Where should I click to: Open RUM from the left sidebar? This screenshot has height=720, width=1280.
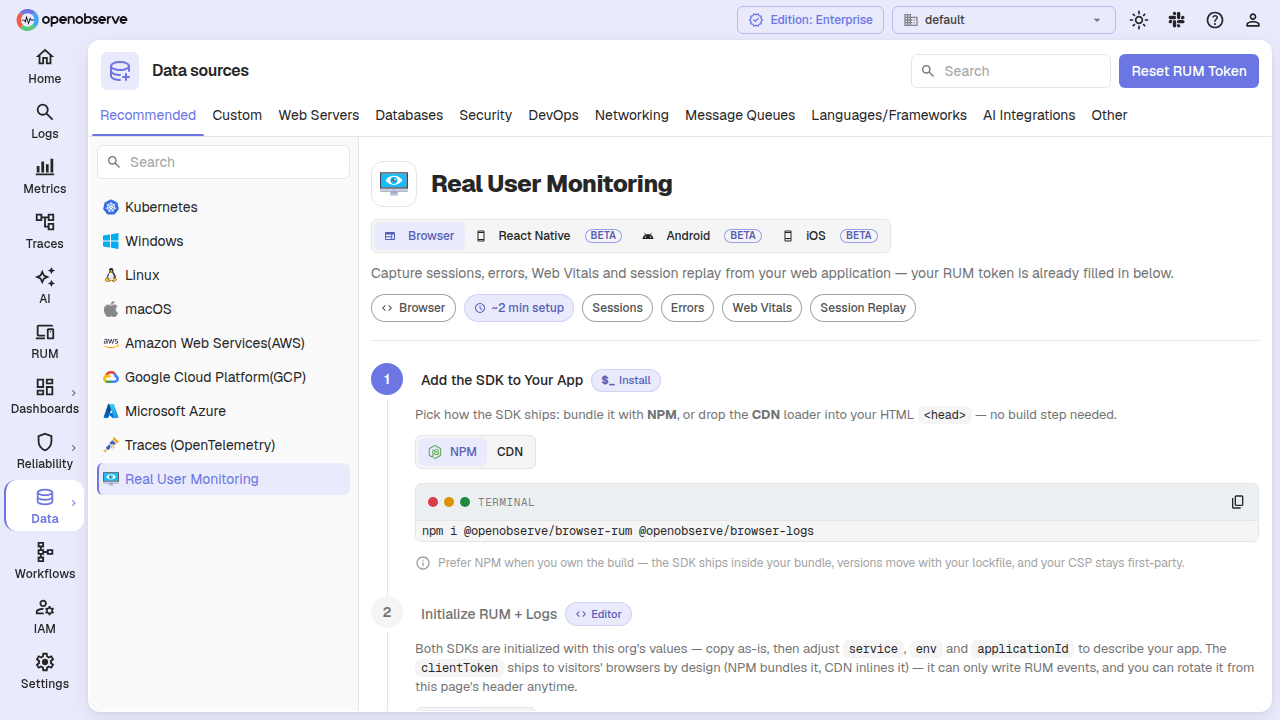44,342
